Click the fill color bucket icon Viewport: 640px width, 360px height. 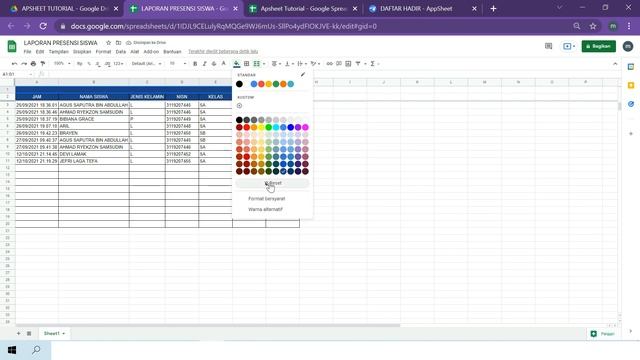pos(237,64)
